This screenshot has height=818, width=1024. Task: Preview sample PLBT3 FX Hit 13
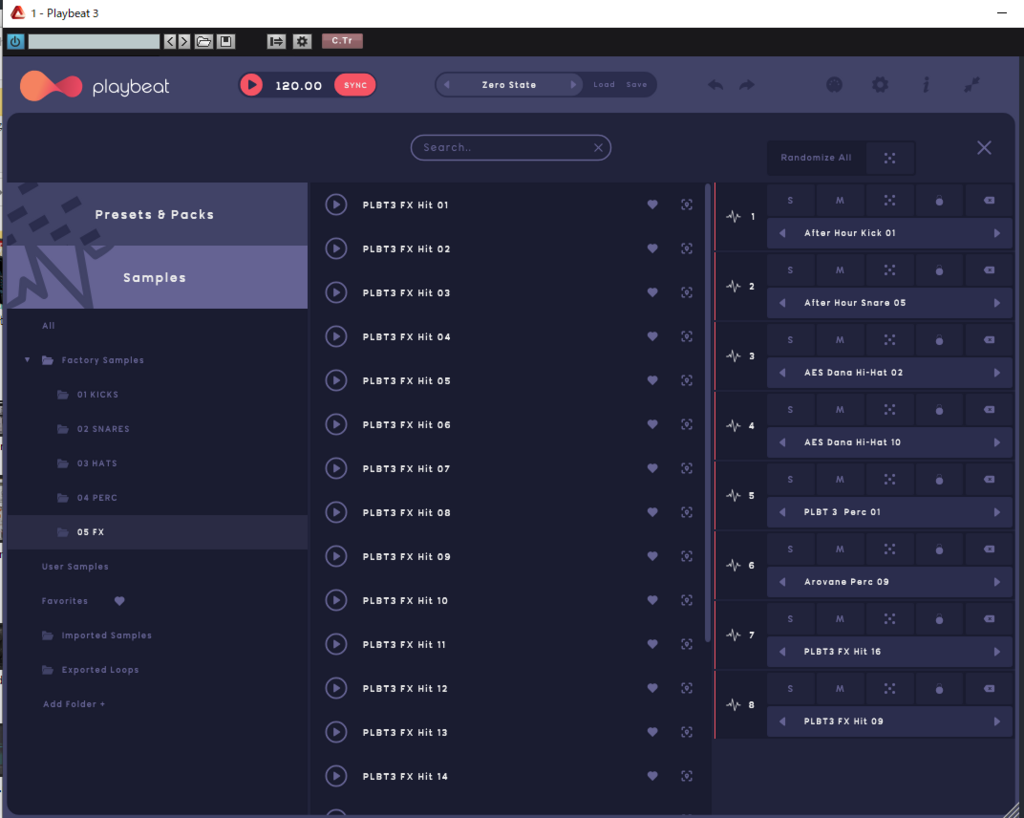click(336, 732)
